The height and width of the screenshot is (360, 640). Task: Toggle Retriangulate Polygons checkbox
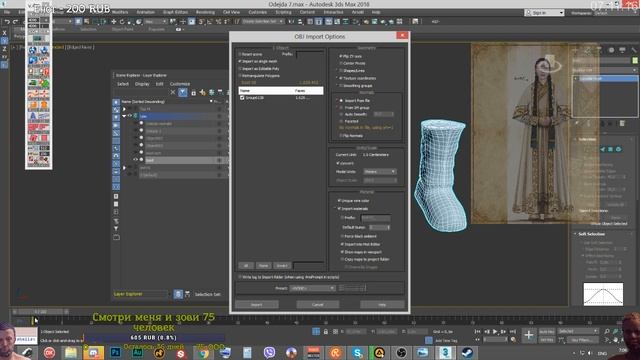(240, 76)
